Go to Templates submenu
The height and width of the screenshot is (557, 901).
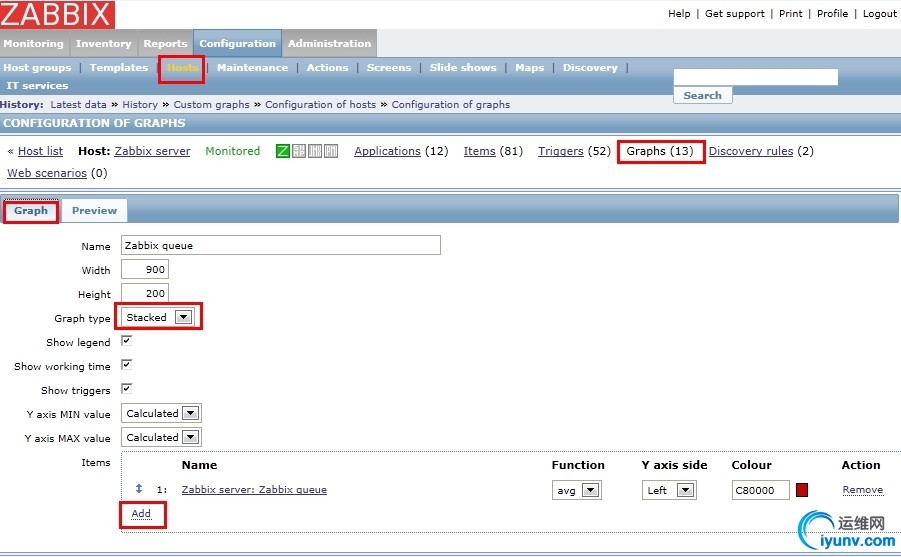coord(119,68)
